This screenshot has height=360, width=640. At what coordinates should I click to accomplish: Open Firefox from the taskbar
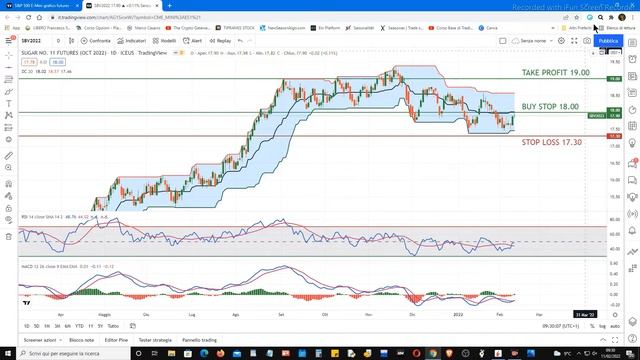point(220,353)
